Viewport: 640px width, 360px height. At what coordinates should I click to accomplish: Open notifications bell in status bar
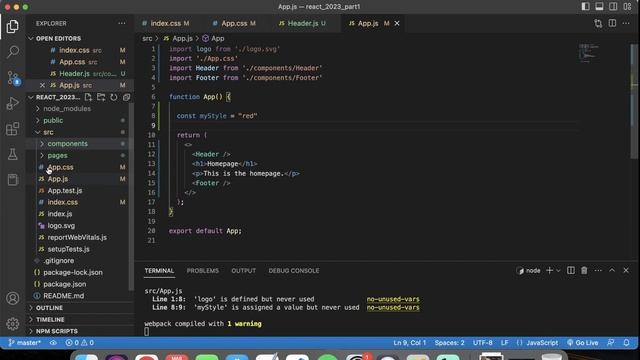626,343
